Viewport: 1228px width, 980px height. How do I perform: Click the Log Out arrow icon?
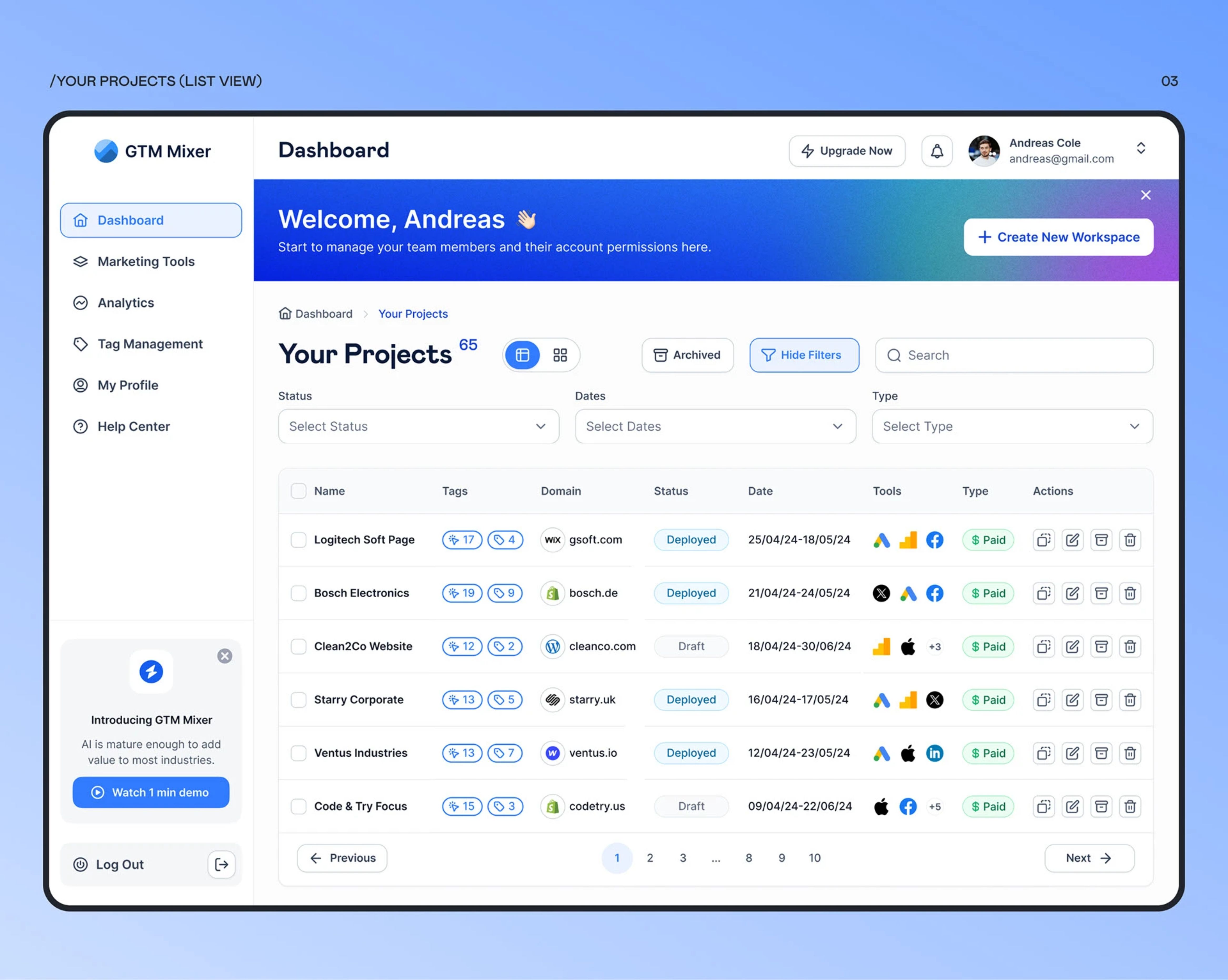222,865
